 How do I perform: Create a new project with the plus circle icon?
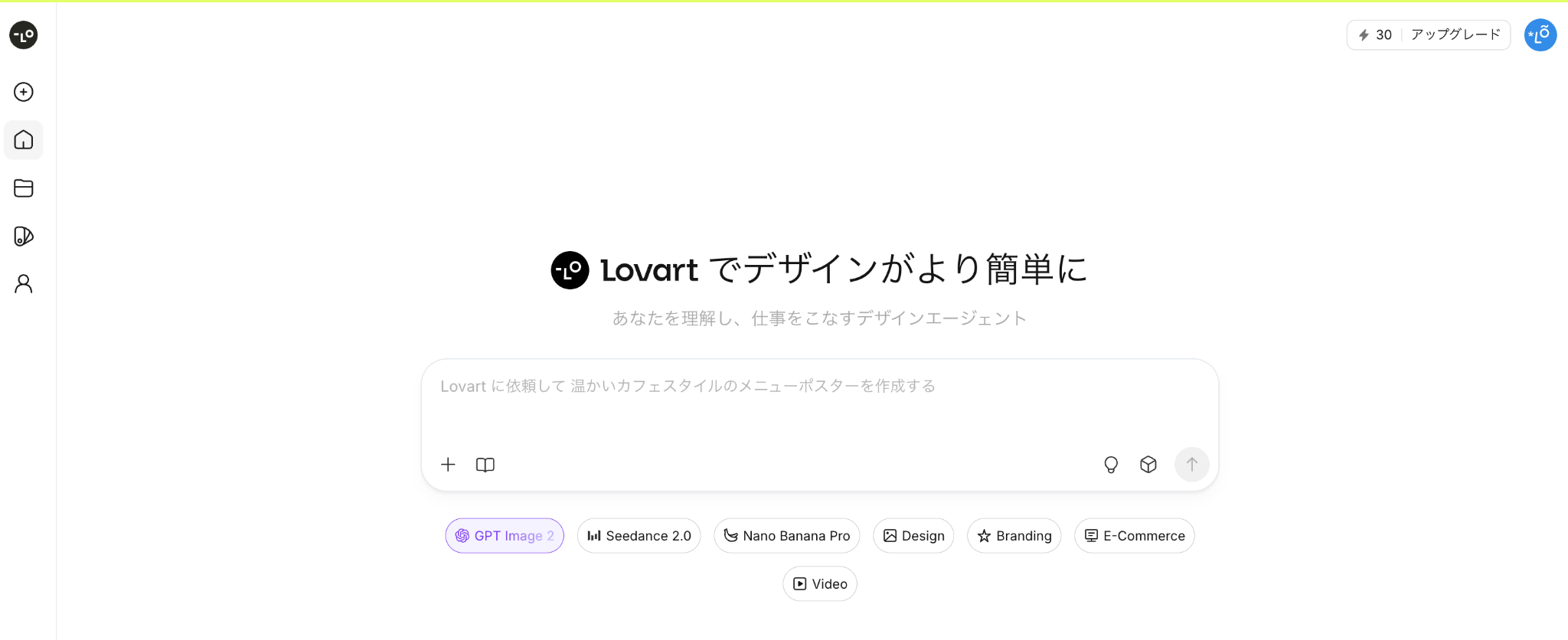pos(24,92)
